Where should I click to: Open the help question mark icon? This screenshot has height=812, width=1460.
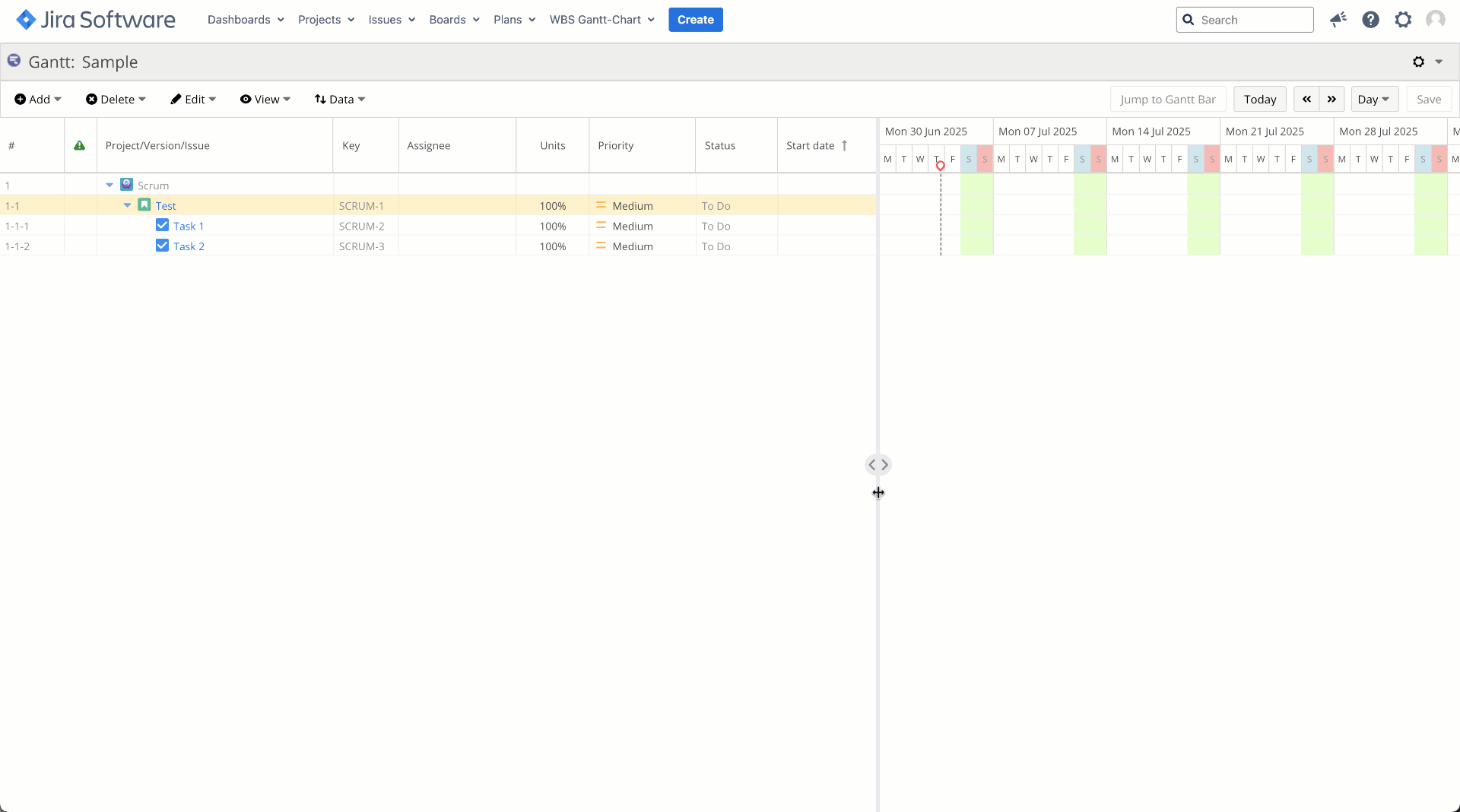pyautogui.click(x=1370, y=20)
